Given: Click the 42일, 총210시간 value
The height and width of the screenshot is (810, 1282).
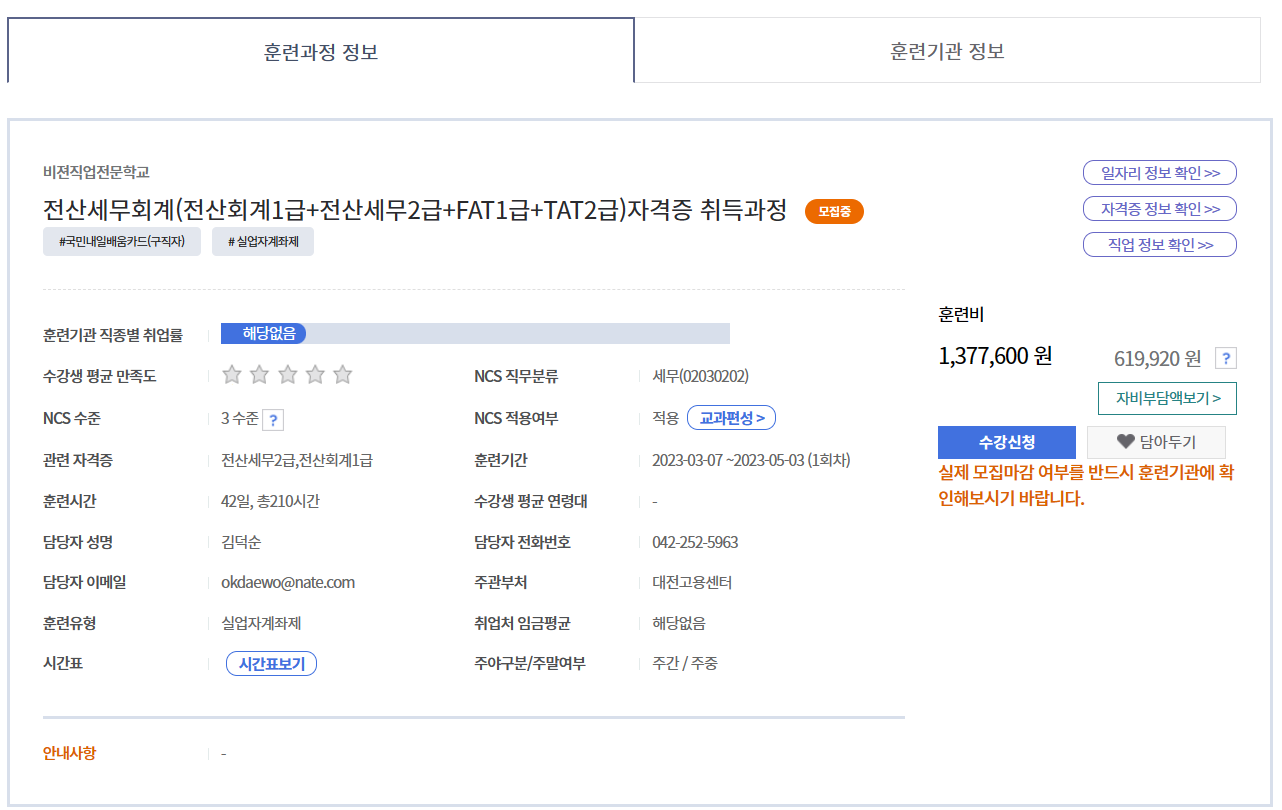Looking at the screenshot, I should (270, 502).
